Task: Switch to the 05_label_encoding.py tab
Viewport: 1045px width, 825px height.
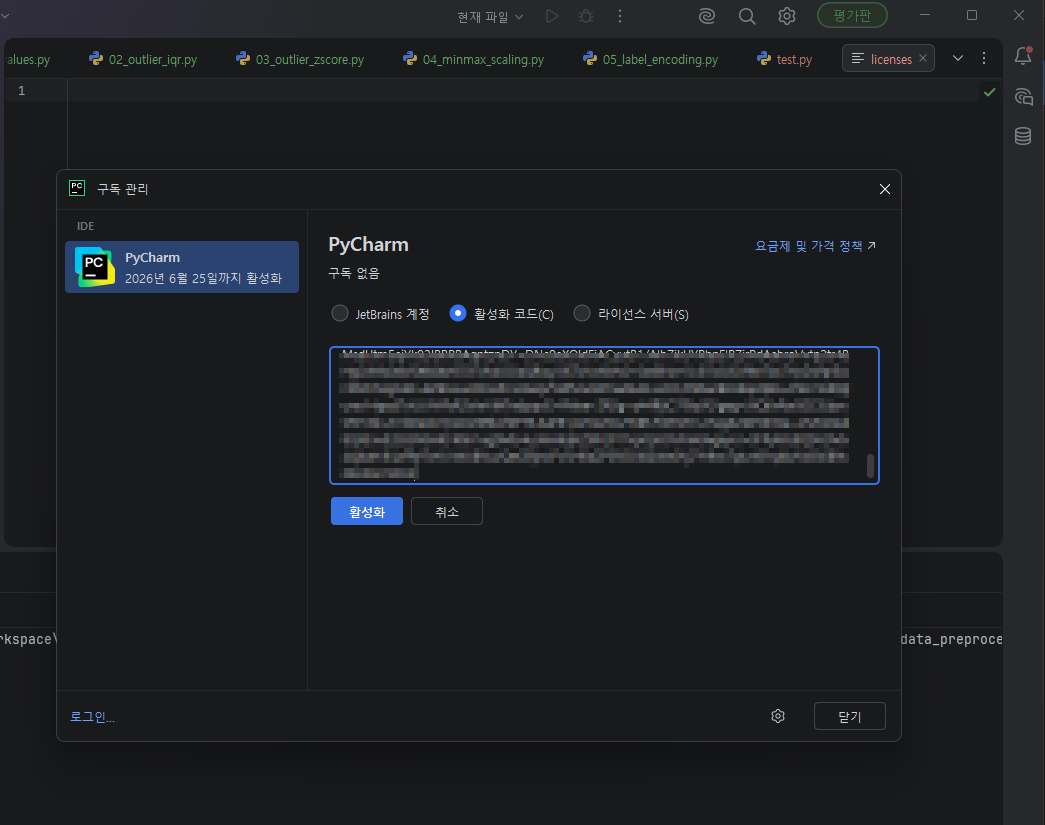Action: (650, 59)
